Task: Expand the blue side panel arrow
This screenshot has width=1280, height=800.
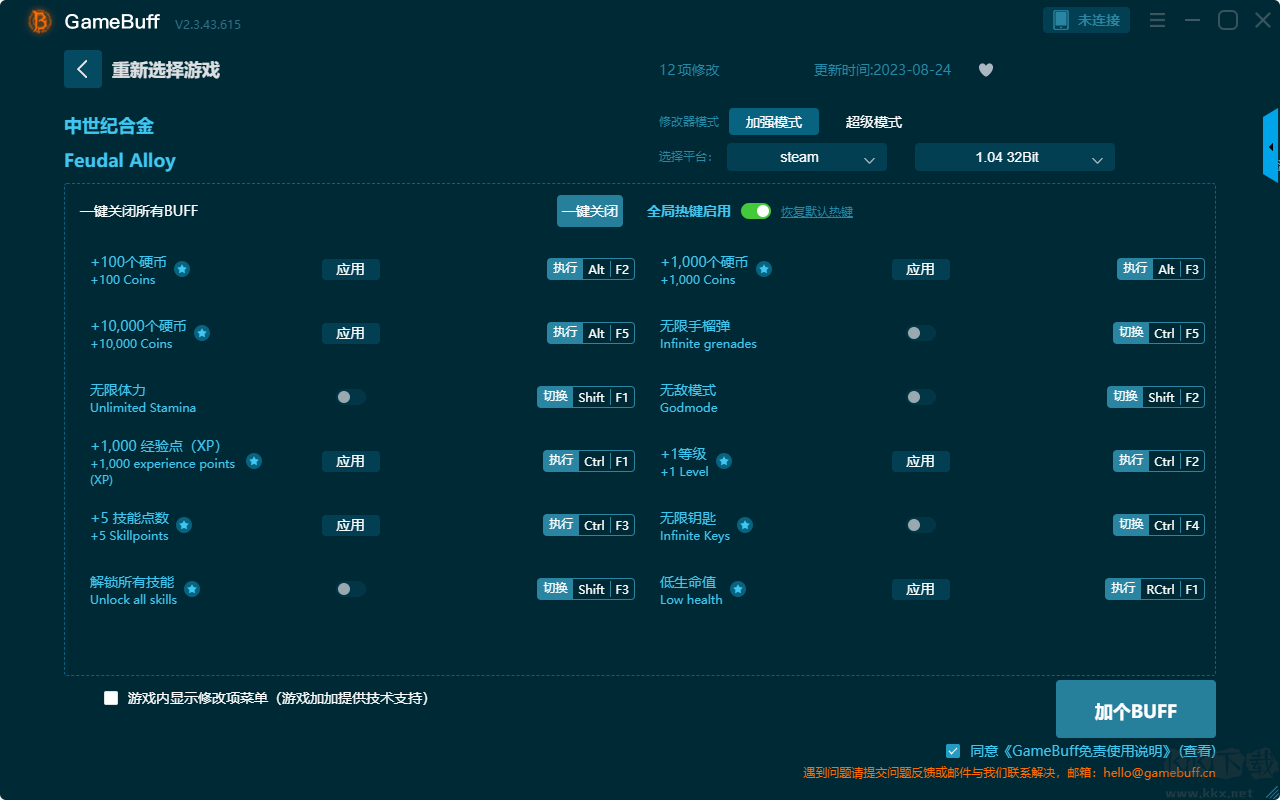Action: pos(1271,146)
